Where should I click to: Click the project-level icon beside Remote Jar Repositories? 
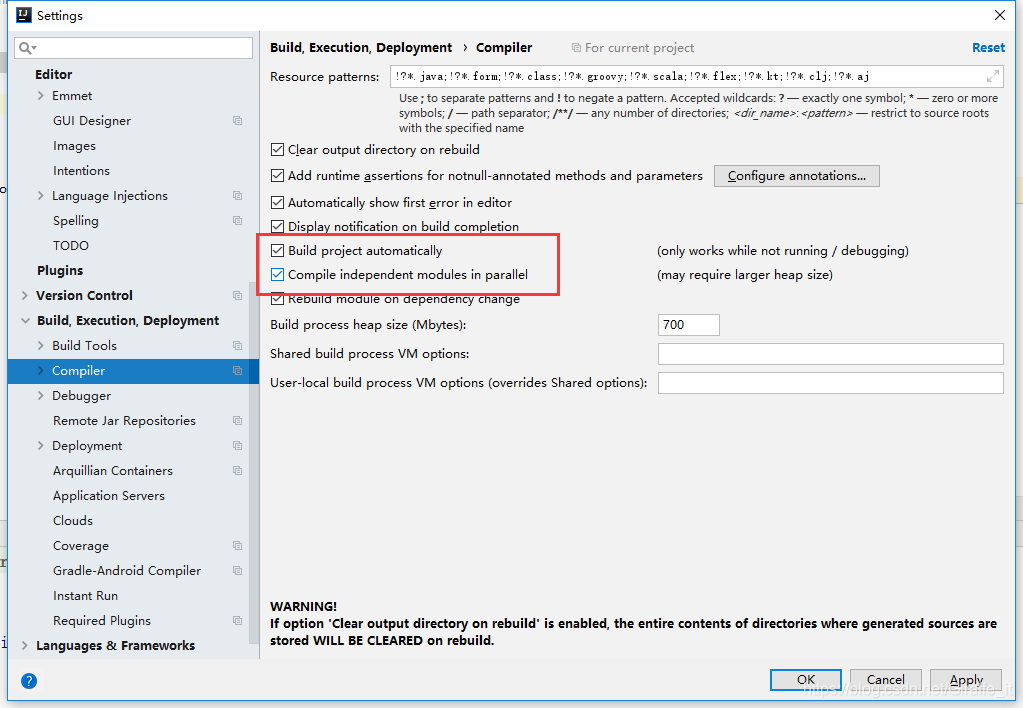[237, 421]
